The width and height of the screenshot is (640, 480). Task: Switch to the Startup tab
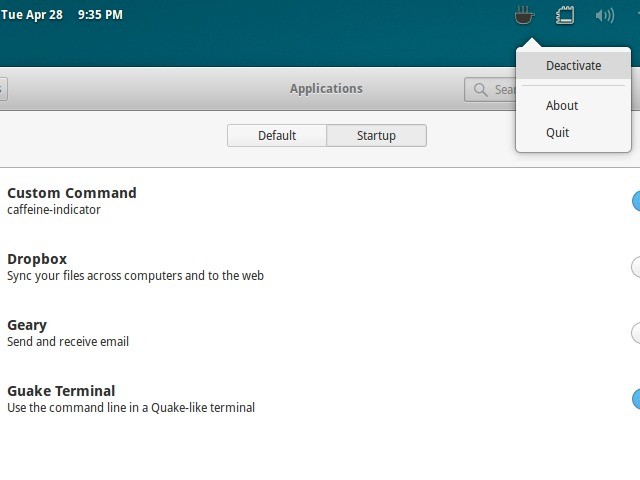376,136
